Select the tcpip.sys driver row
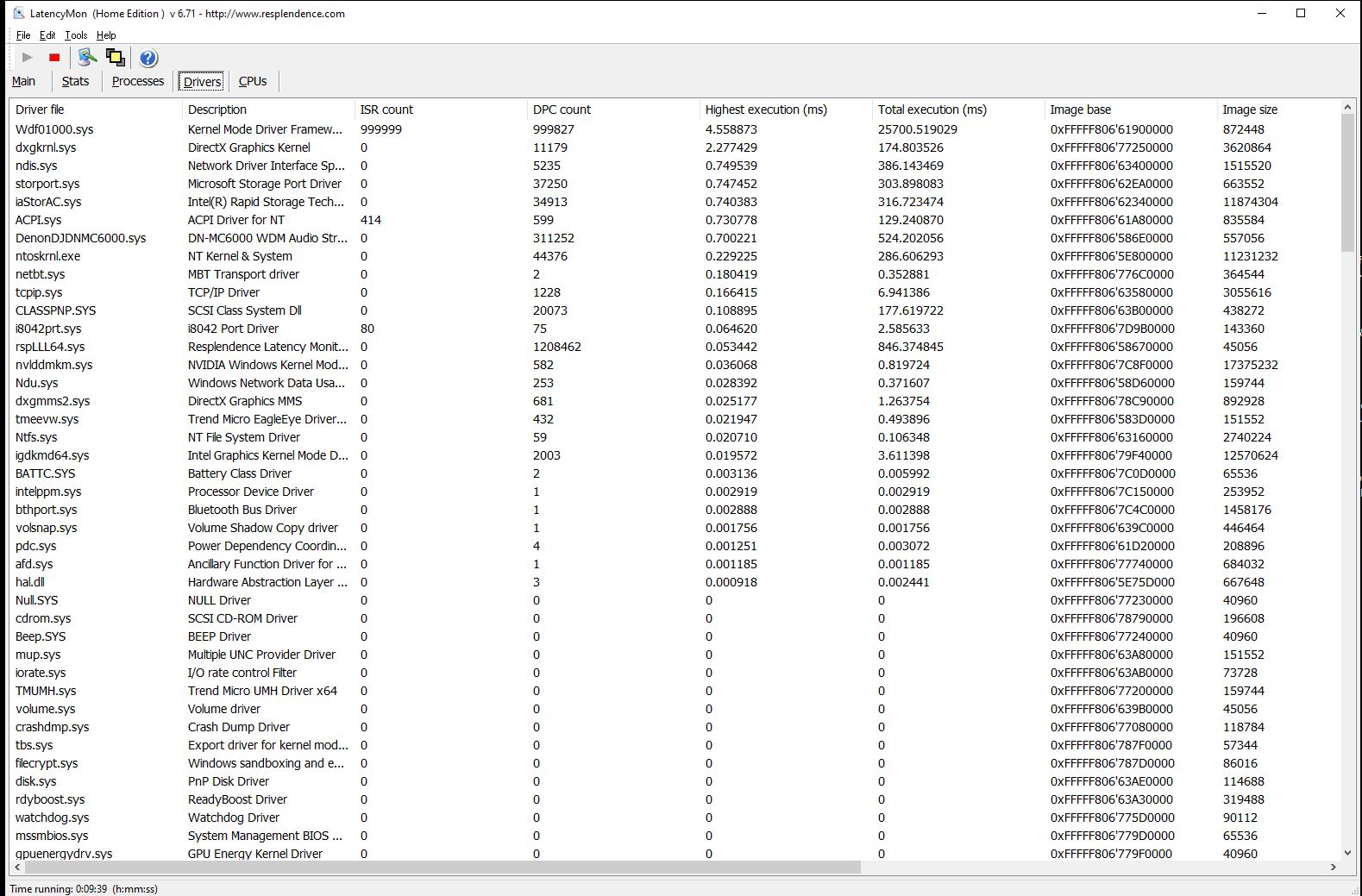Image resolution: width=1362 pixels, height=896 pixels. tap(675, 292)
